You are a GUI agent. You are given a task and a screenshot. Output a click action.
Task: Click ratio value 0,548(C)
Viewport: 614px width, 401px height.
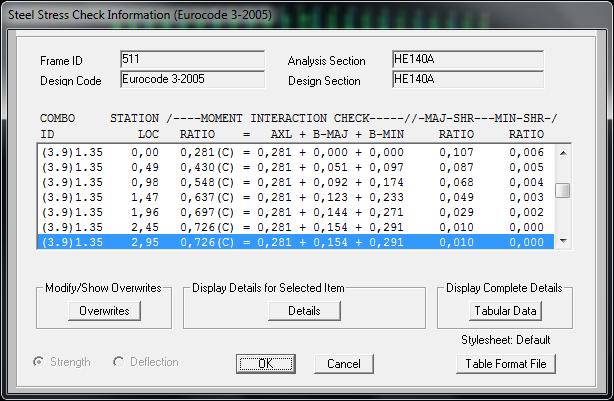pyautogui.click(x=207, y=182)
